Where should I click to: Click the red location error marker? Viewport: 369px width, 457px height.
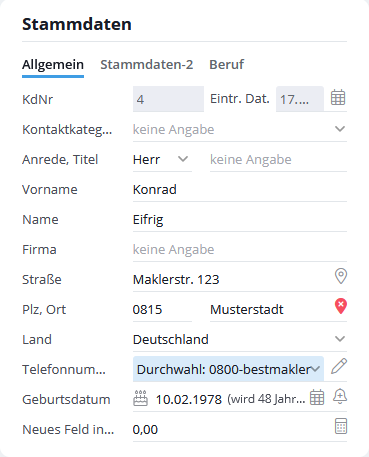[341, 306]
